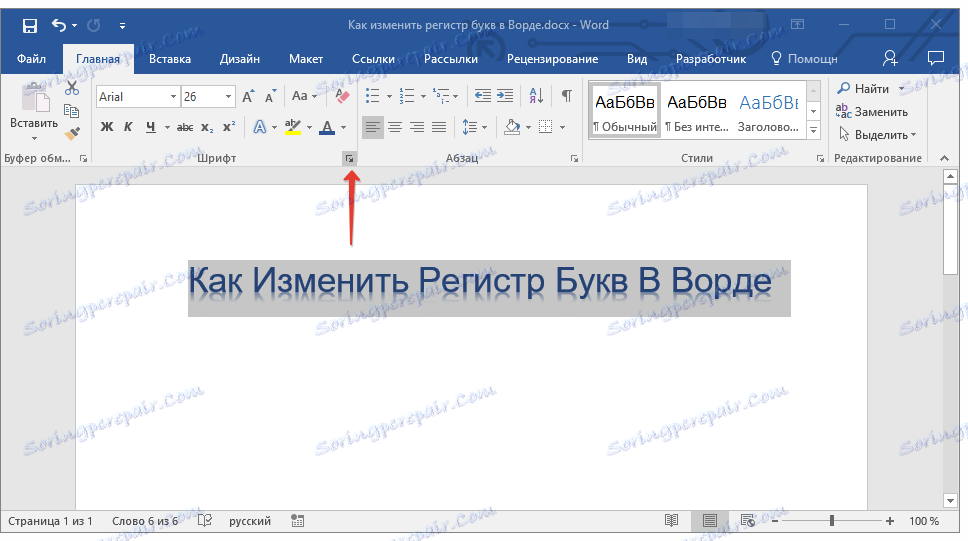Viewport: 968px width, 541px height.
Task: Decrease font size with small A icon
Action: click(x=270, y=96)
